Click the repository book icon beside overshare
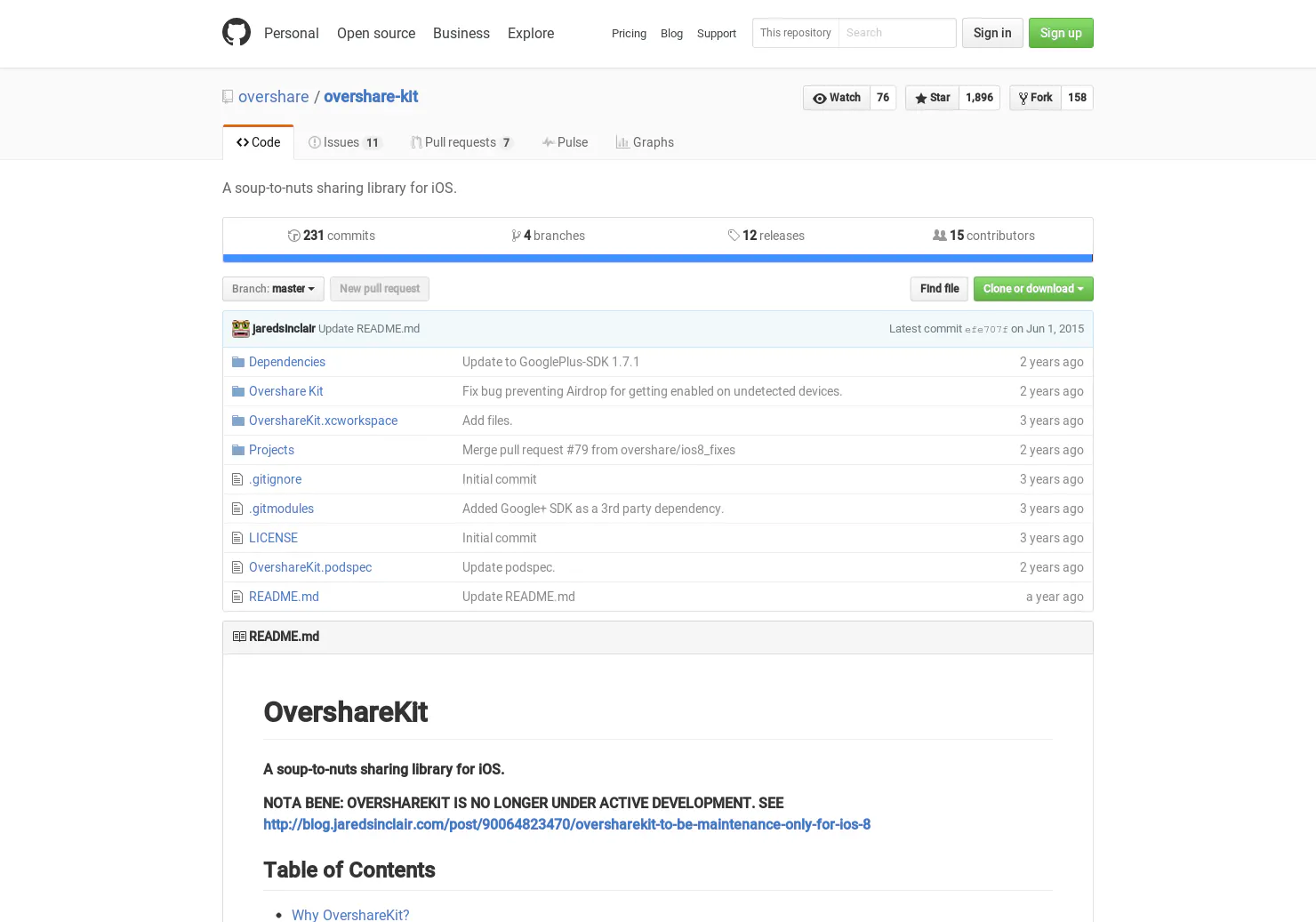The image size is (1316, 922). tap(228, 97)
